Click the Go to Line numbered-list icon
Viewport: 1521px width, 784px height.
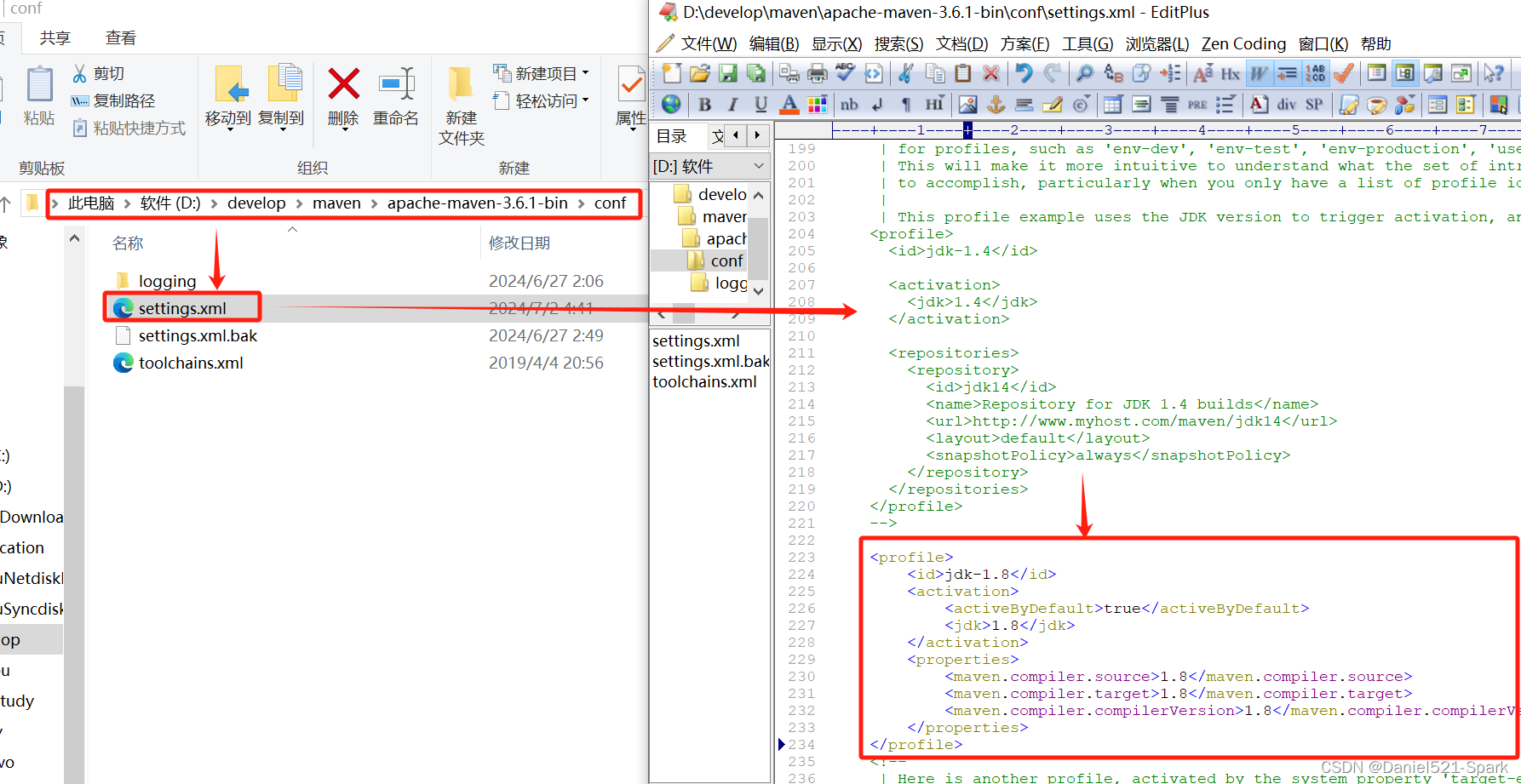[1170, 74]
